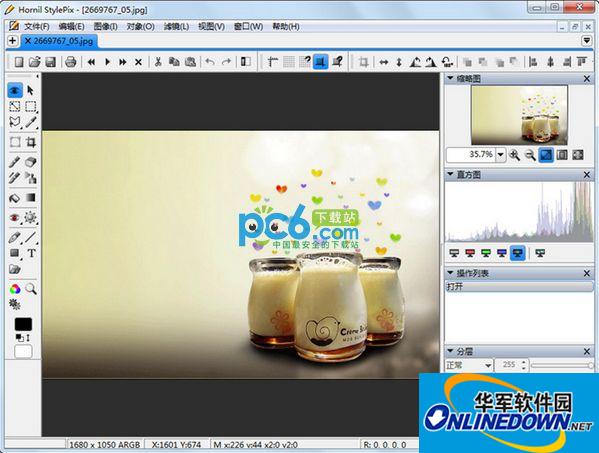The width and height of the screenshot is (599, 453).
Task: Choose the Text tool
Action: (x=32, y=253)
